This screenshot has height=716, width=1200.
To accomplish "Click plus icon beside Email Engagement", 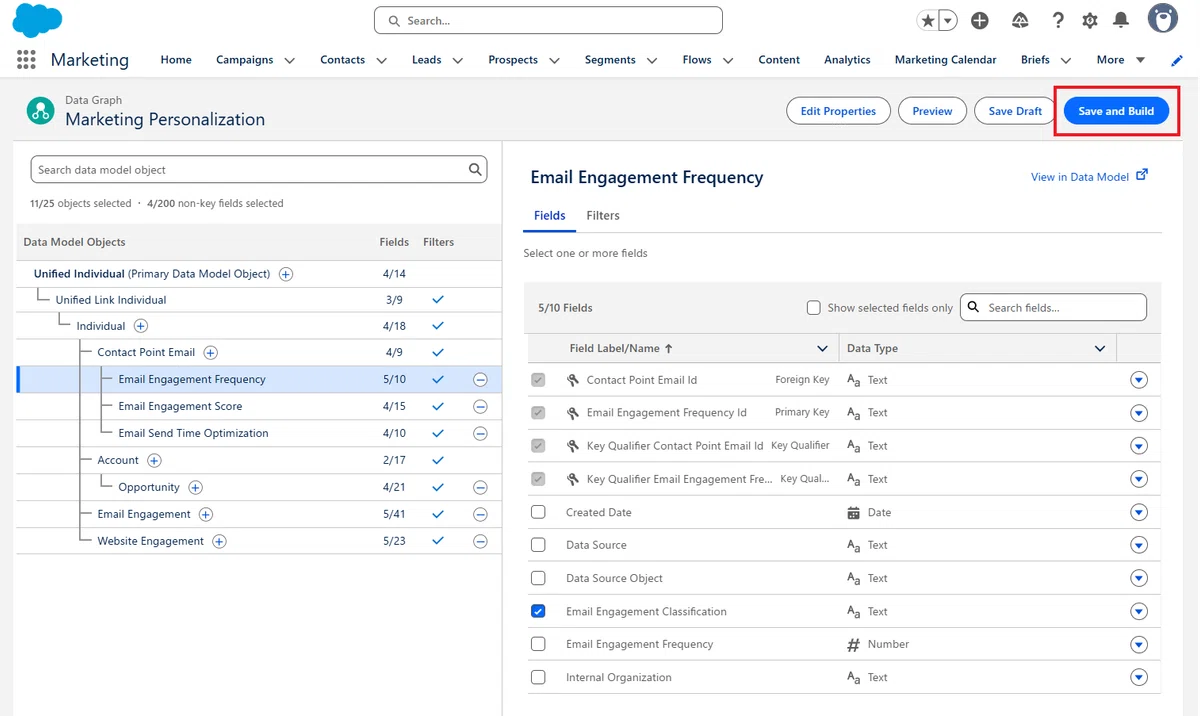I will 206,514.
